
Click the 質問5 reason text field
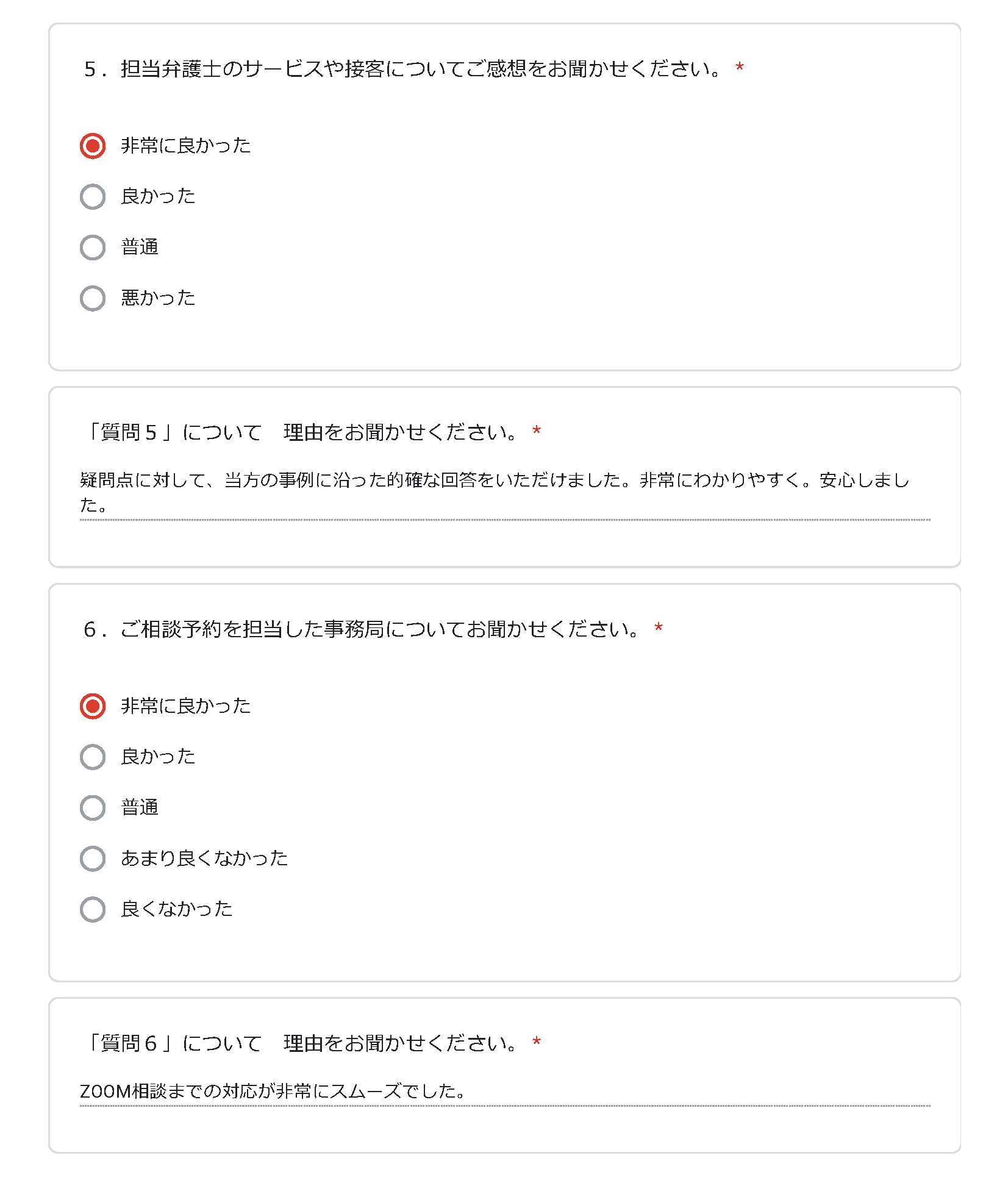click(x=505, y=493)
